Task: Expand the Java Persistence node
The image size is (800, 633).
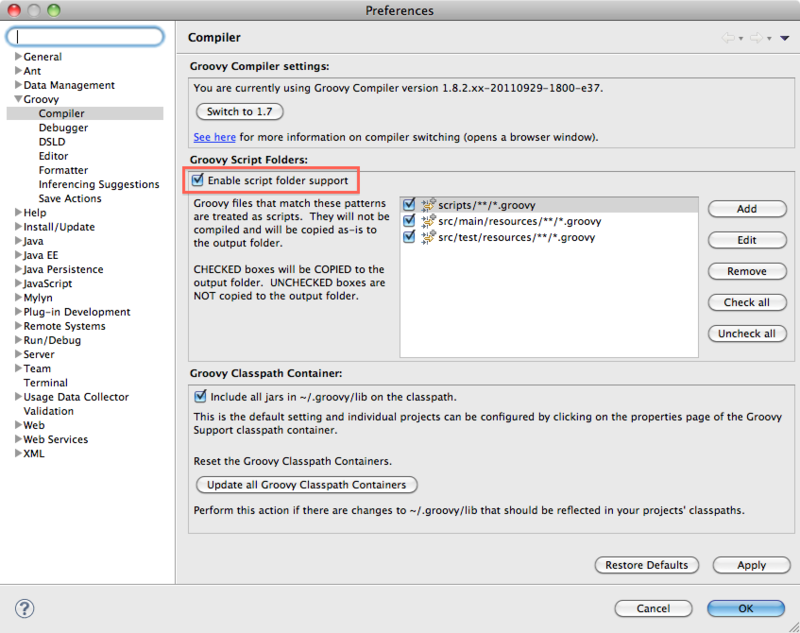Action: pos(18,269)
